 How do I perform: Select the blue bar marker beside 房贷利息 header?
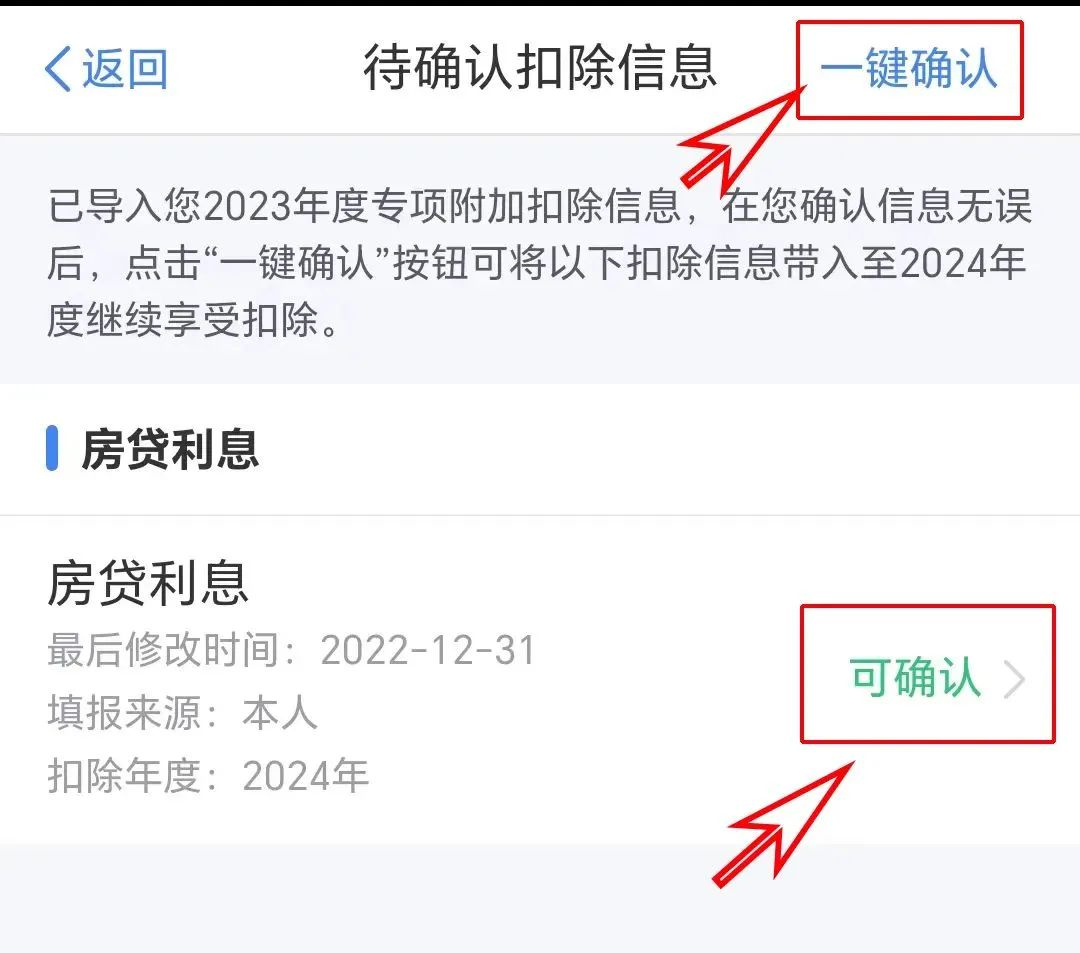tap(52, 448)
